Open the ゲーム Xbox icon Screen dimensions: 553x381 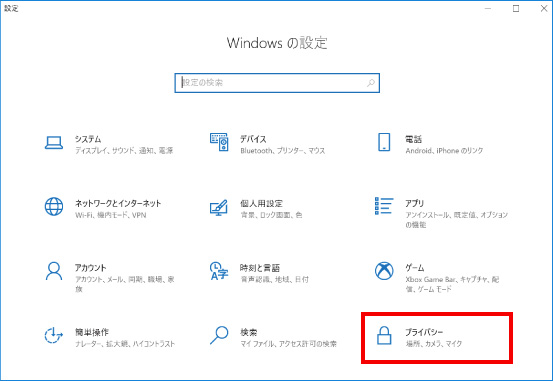pyautogui.click(x=384, y=271)
